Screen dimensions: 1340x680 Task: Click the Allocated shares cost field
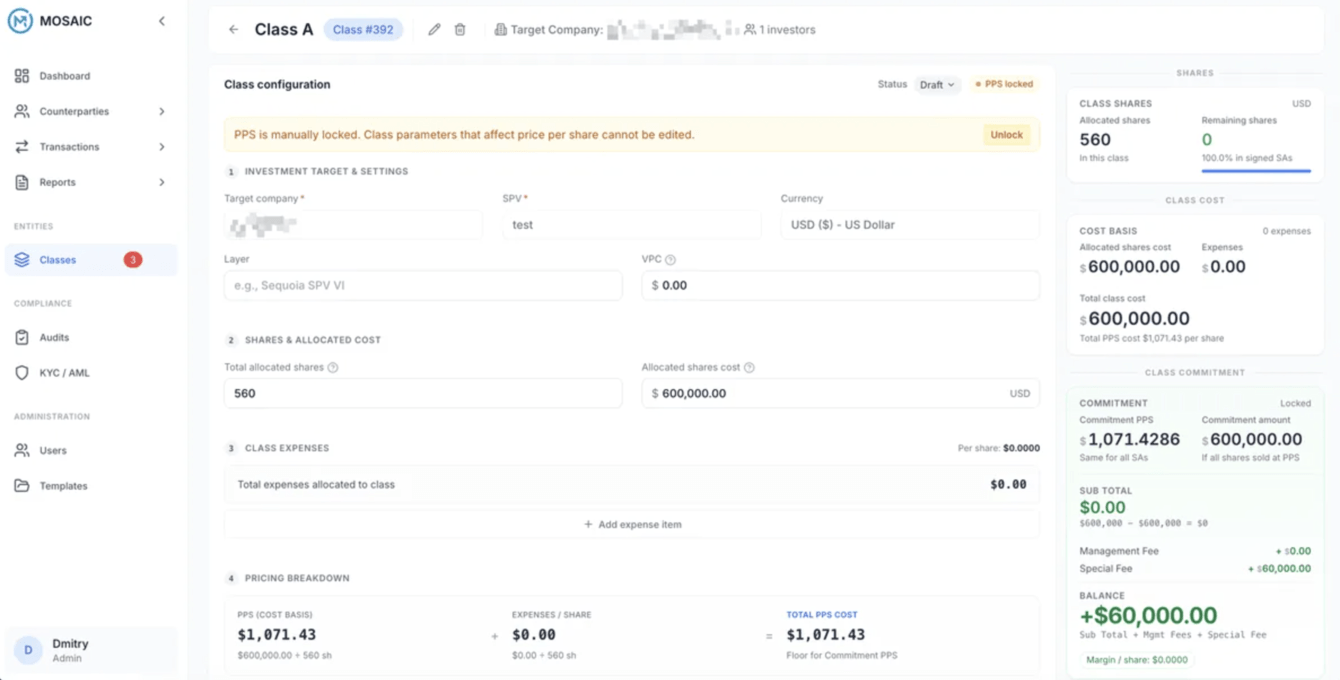(x=841, y=394)
